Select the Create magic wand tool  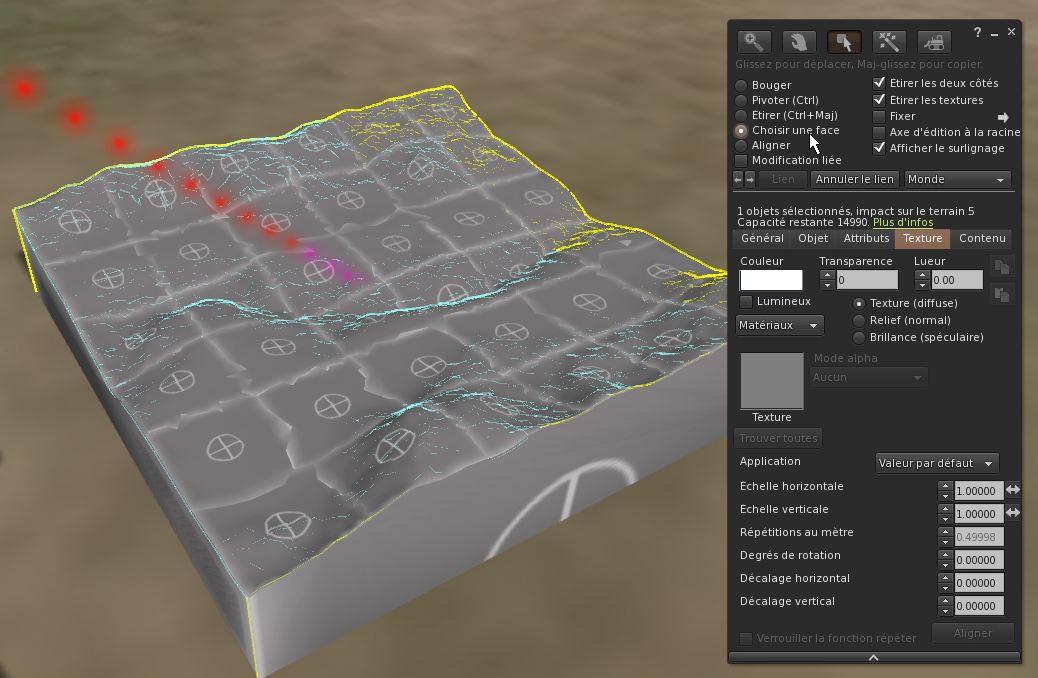889,42
